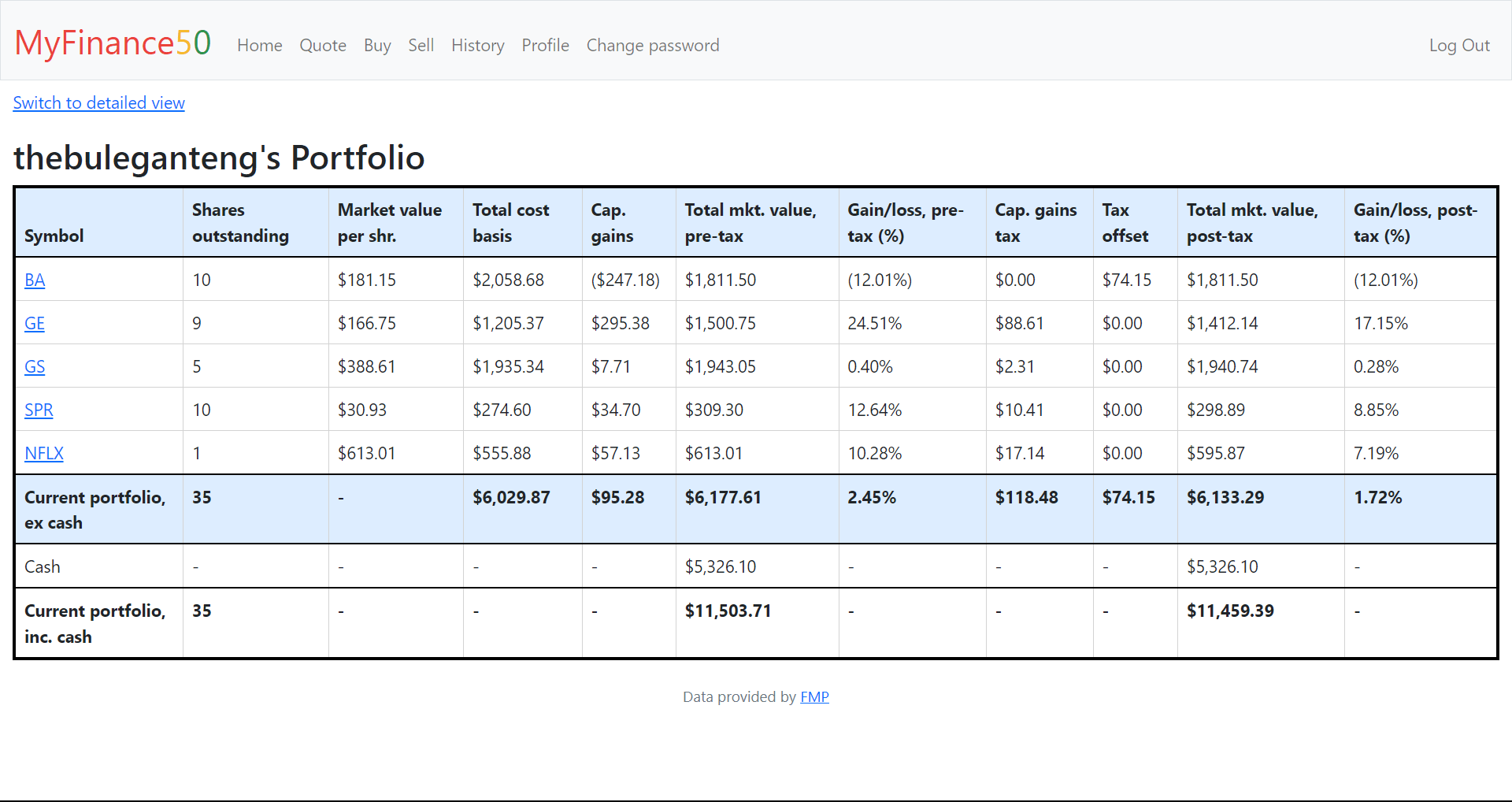Screen dimensions: 1512x802
Task: Click the Cash row label
Action: (42, 566)
